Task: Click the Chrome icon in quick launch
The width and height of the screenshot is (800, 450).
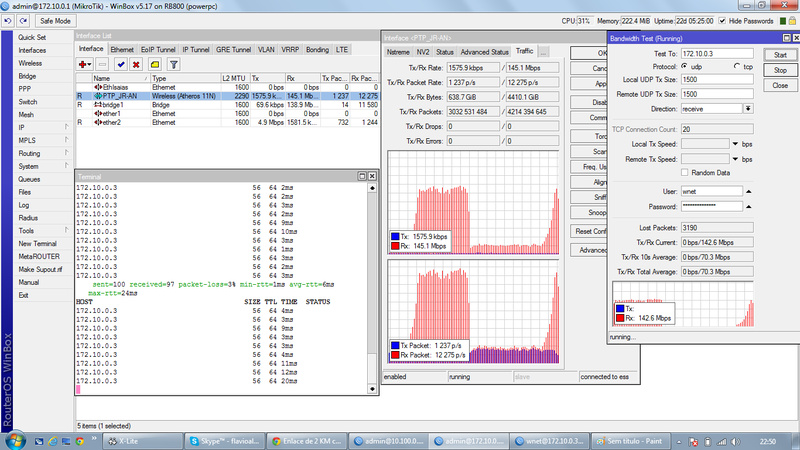Action: tap(80, 441)
